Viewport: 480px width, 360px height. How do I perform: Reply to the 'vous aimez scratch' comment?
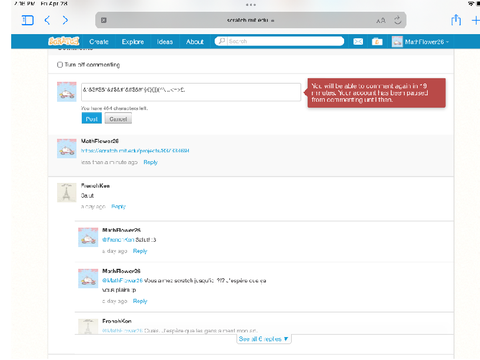(x=140, y=301)
